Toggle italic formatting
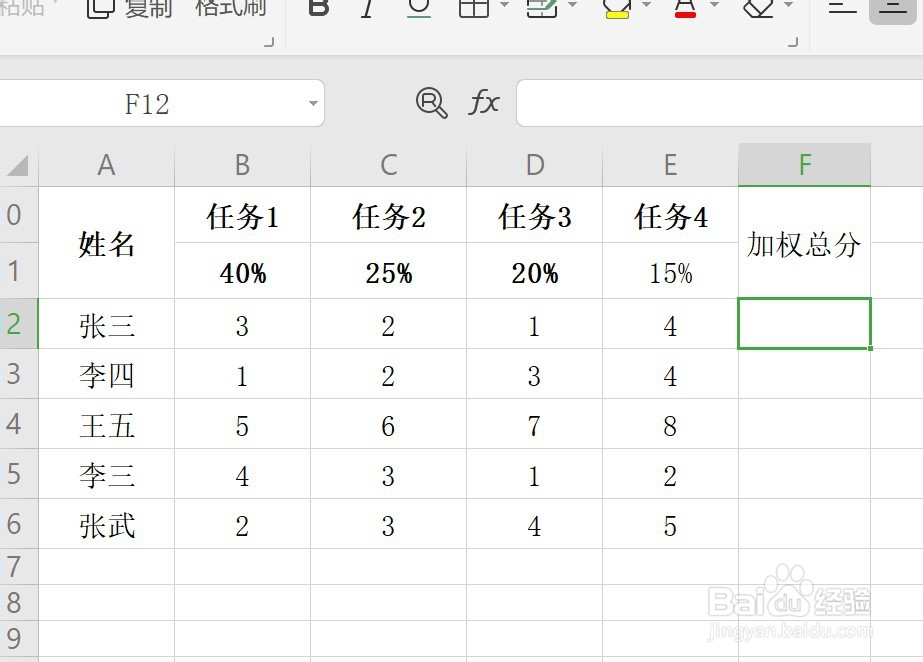The width and height of the screenshot is (923, 662). (x=365, y=8)
